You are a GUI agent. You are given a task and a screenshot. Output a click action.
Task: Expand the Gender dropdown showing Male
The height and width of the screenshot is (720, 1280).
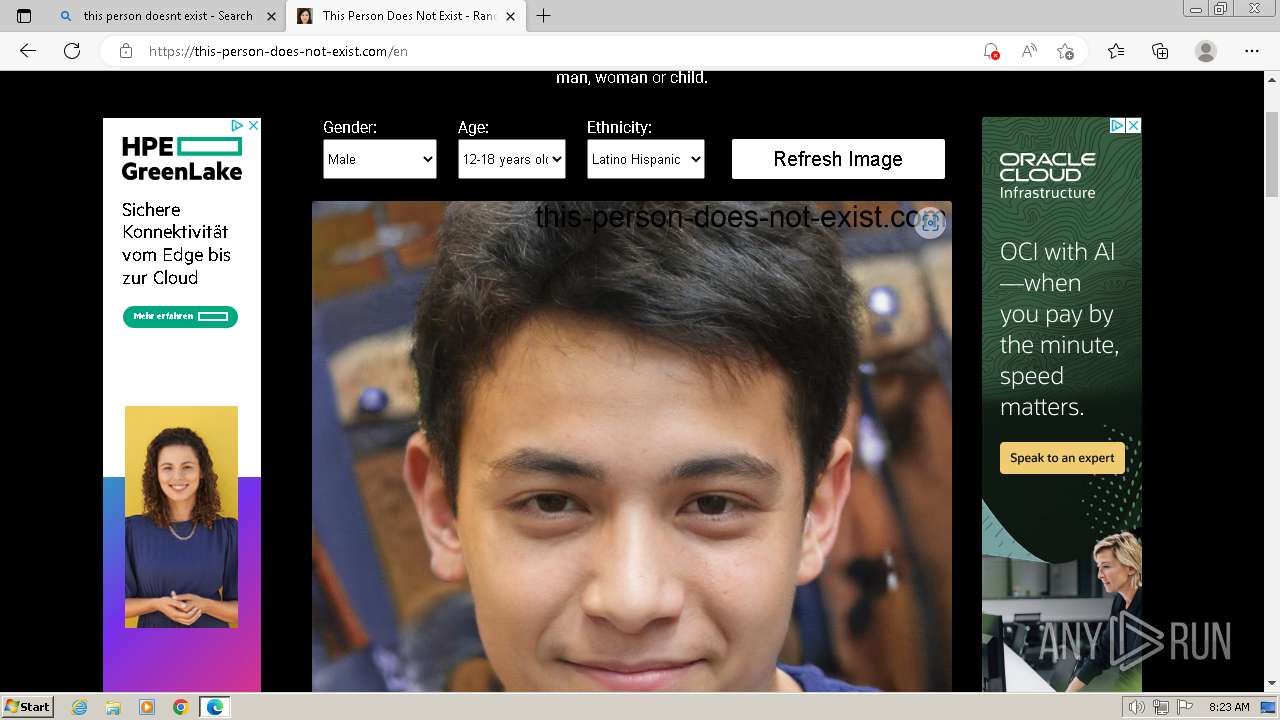point(380,159)
